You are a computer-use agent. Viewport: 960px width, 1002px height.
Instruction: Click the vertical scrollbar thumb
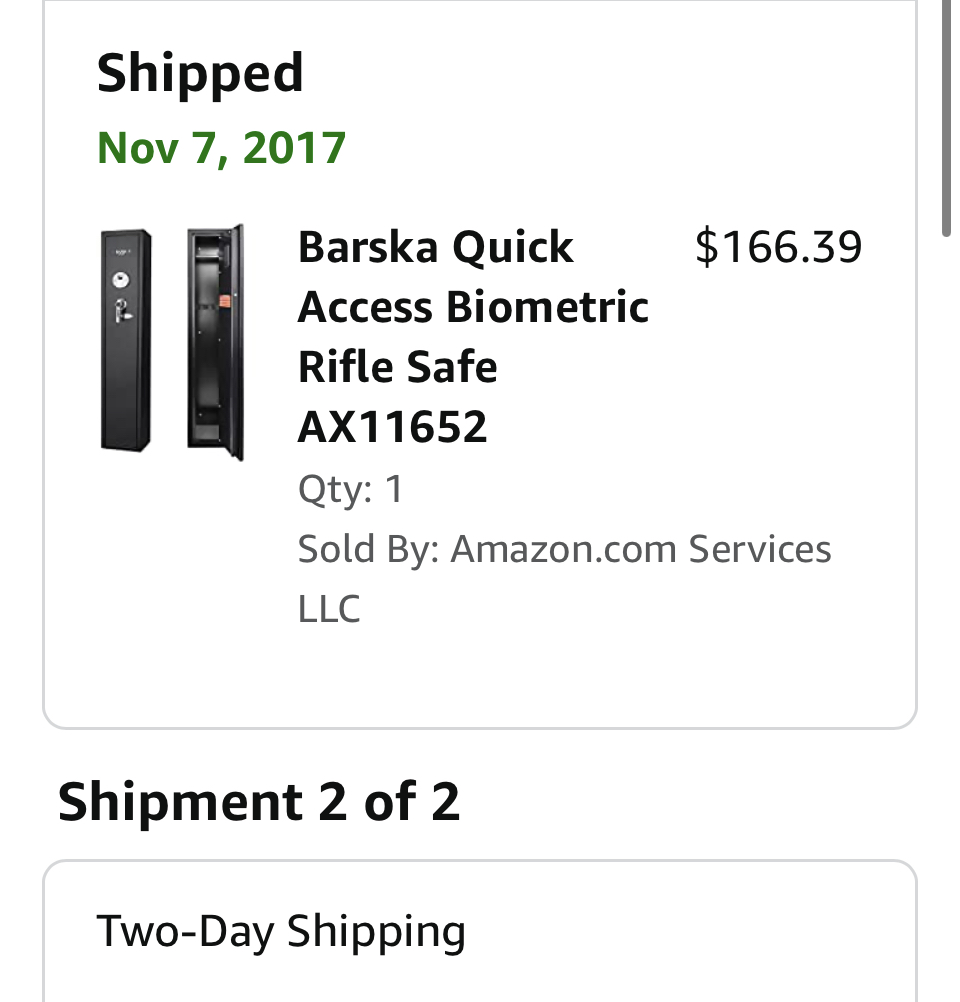946,120
